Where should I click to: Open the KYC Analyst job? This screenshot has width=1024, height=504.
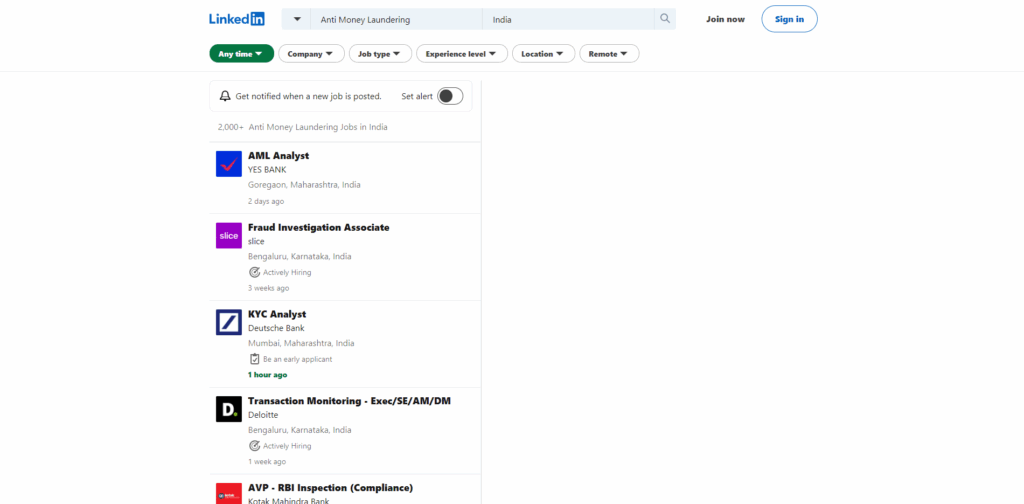coord(277,314)
